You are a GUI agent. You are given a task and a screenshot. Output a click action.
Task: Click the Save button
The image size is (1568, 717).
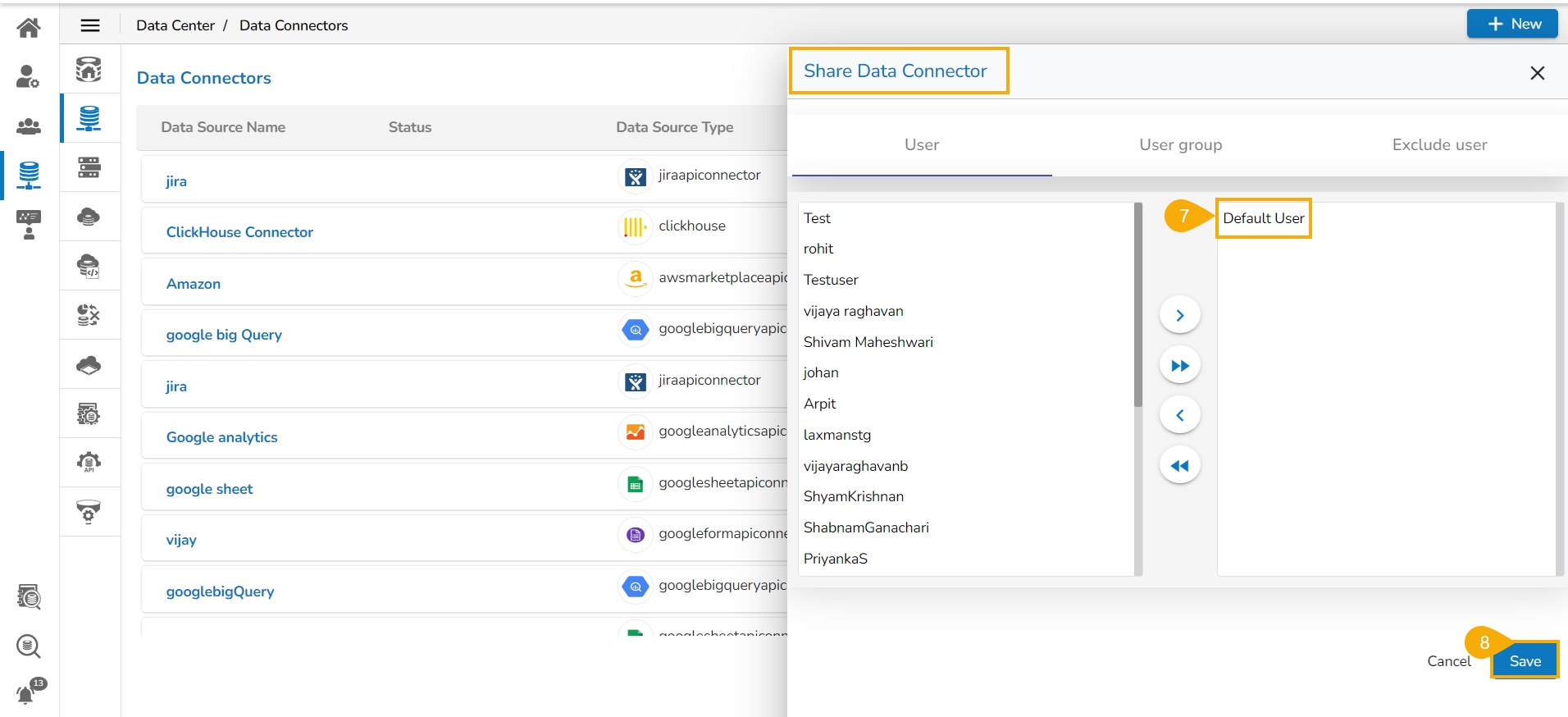tap(1525, 661)
